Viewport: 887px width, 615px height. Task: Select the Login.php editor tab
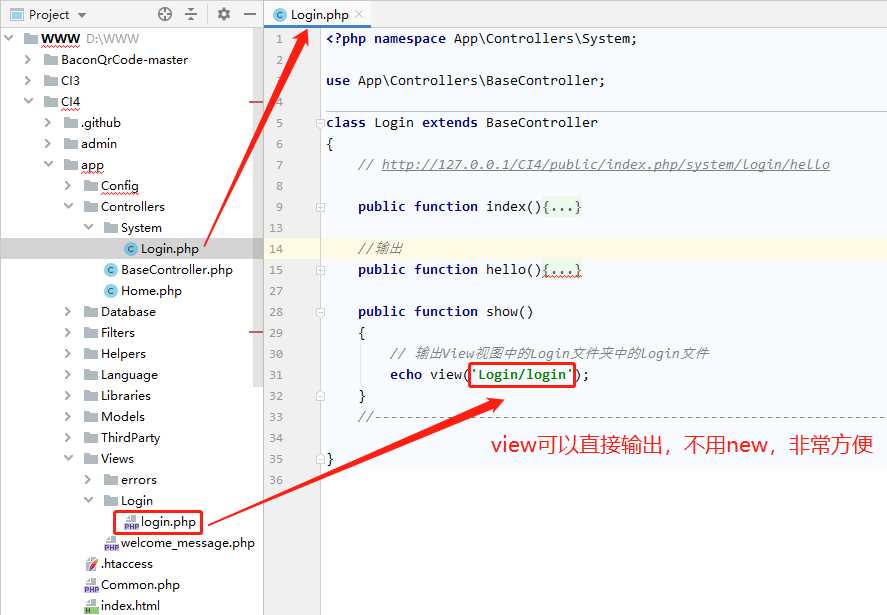click(x=317, y=14)
